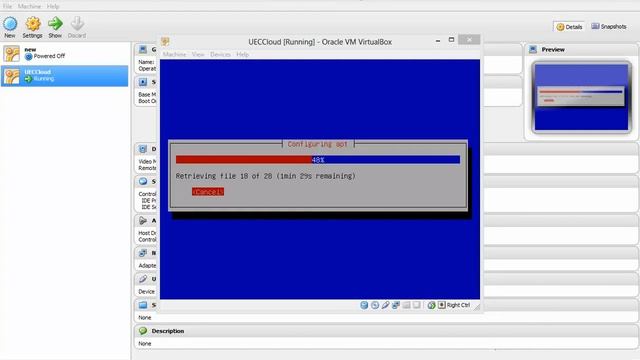
Task: Click the General section header icon
Action: tap(143, 49)
